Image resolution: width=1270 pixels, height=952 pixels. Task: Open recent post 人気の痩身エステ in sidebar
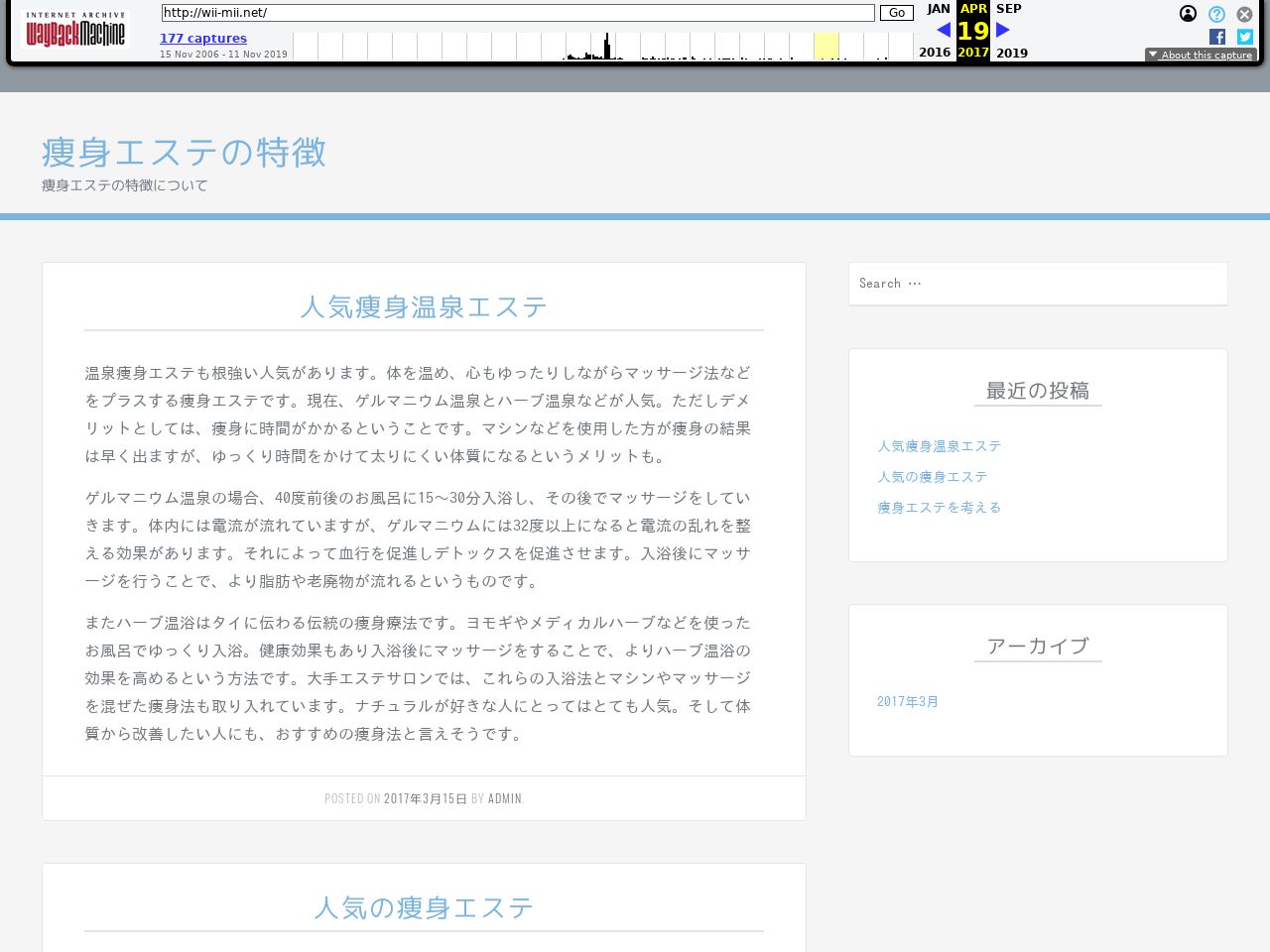pyautogui.click(x=933, y=477)
